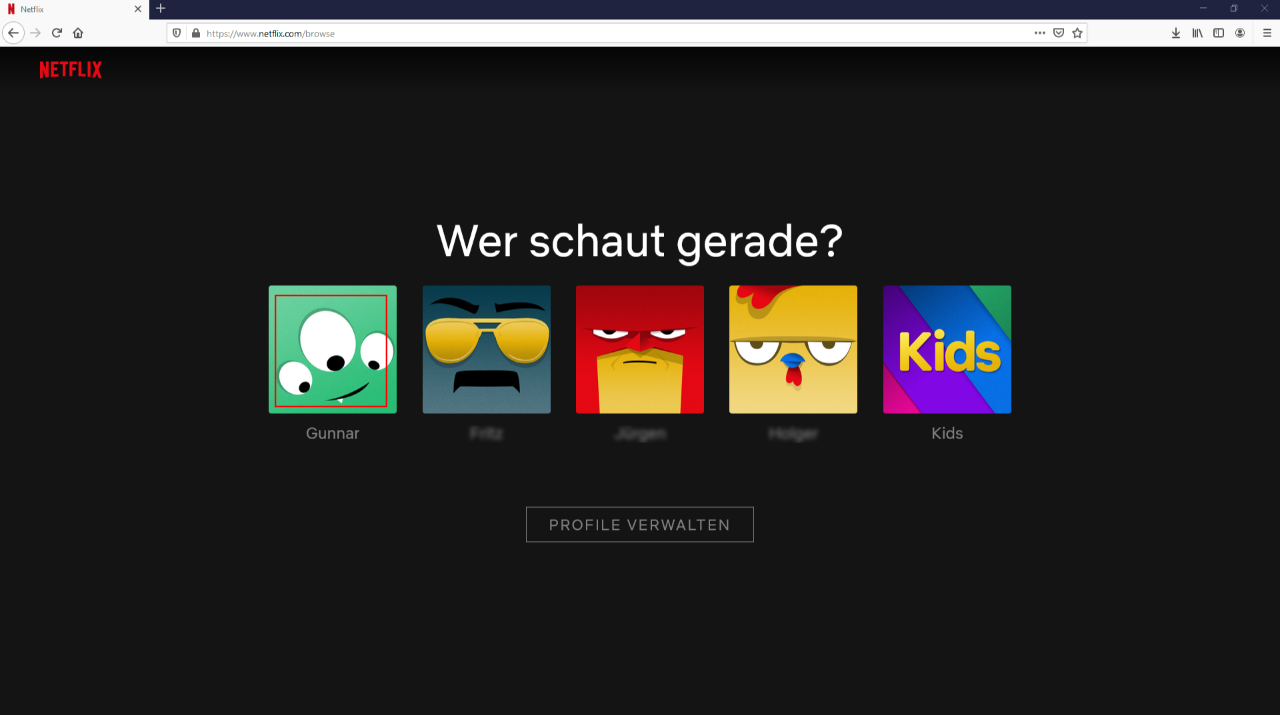Click the tracking protection shield icon
This screenshot has width=1280, height=715.
click(177, 33)
